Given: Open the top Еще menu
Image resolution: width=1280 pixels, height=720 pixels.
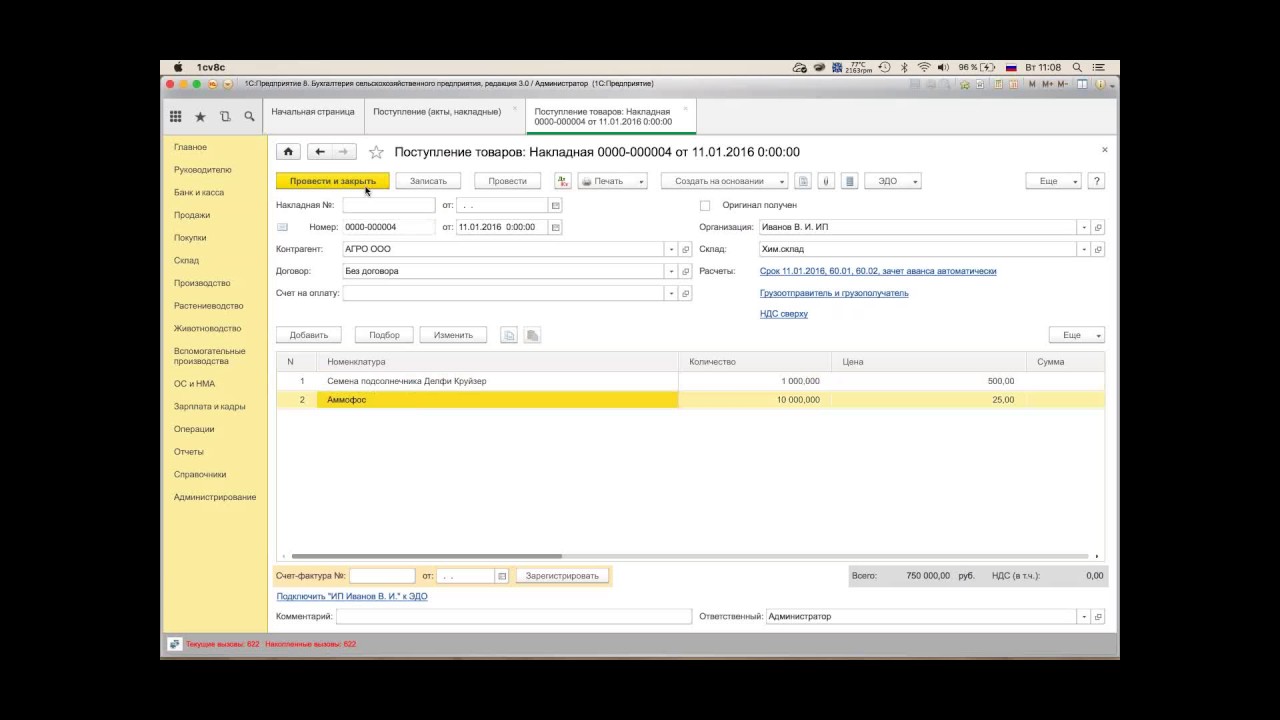Looking at the screenshot, I should coord(1054,181).
